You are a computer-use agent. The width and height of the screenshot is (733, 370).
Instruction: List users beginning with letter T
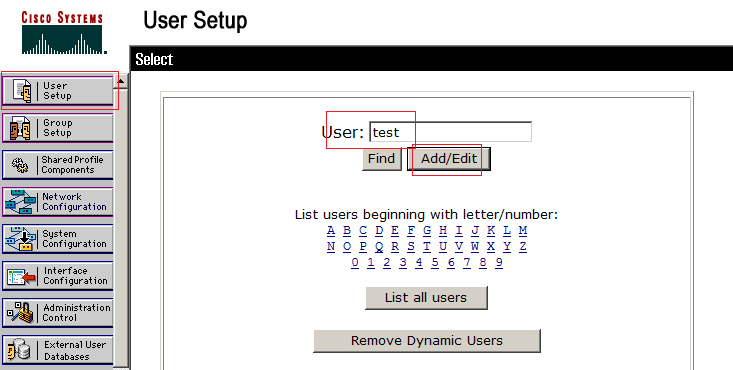tap(427, 247)
